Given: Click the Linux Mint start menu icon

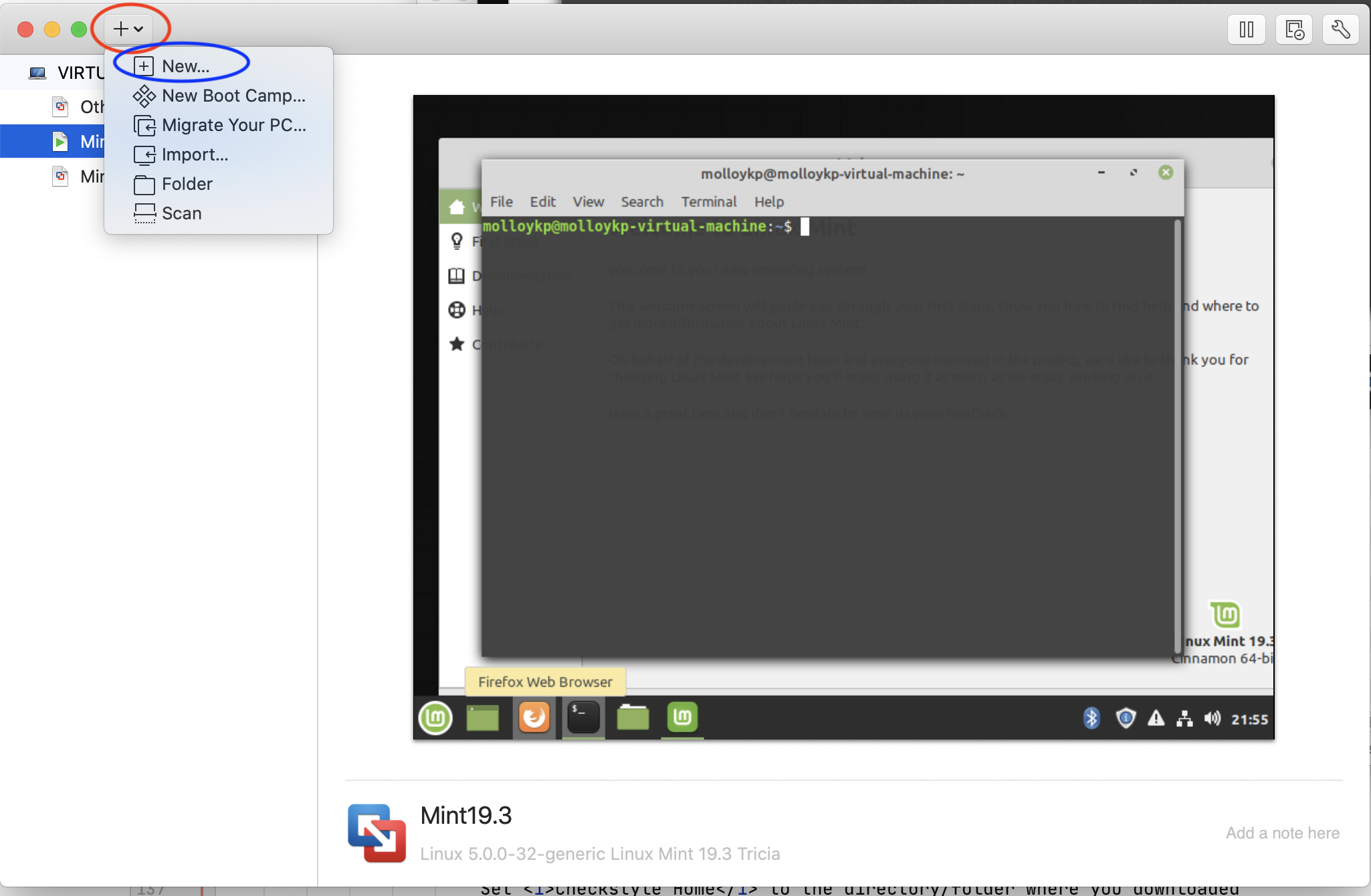Looking at the screenshot, I should pos(435,718).
